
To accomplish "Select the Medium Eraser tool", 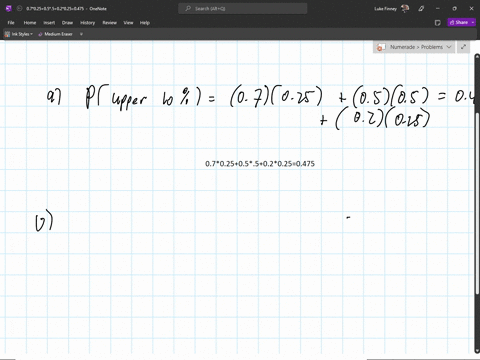I will pyautogui.click(x=55, y=34).
